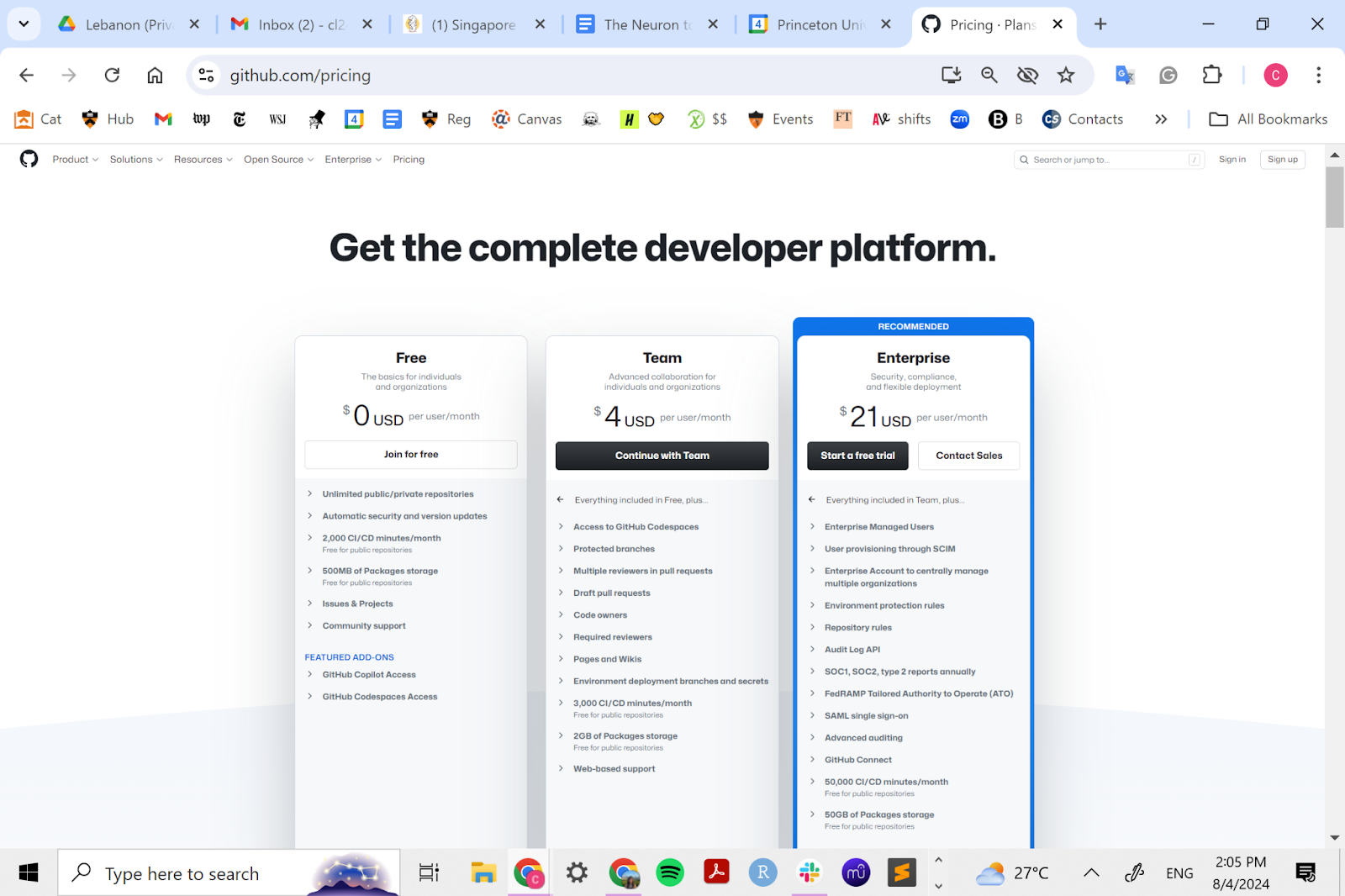Expand the Audit Log API feature

[845, 650]
